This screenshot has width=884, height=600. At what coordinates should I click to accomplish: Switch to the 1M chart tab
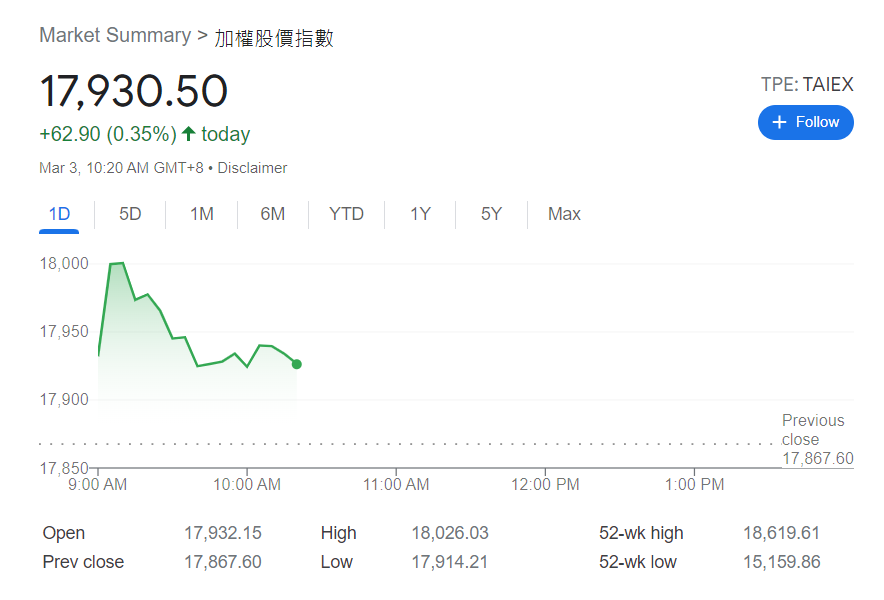(x=202, y=214)
